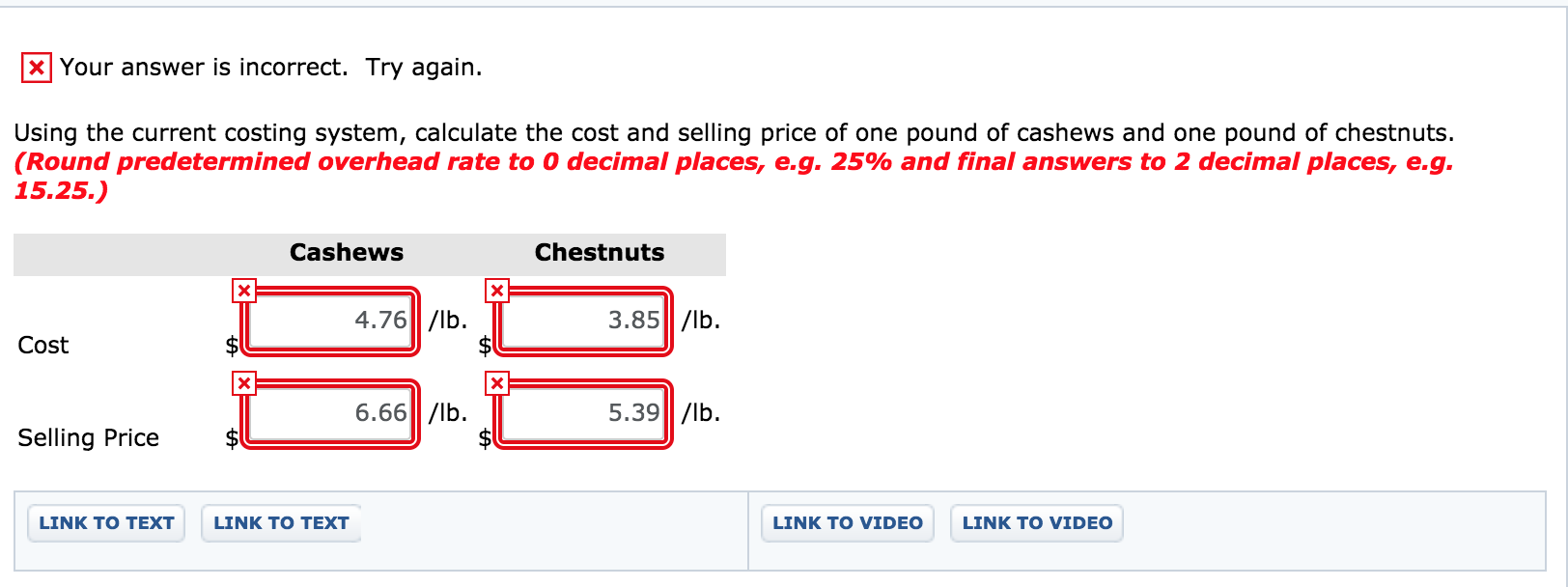Click the Cost row label

[42, 345]
